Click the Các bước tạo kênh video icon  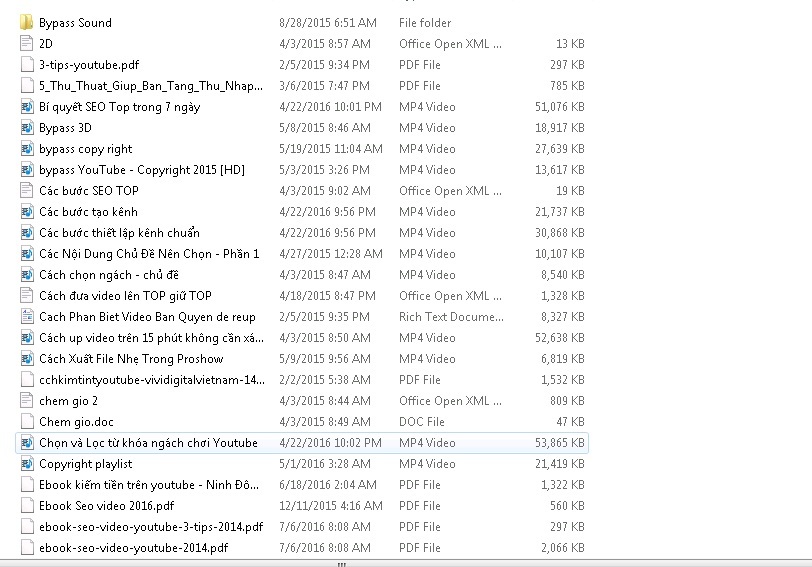click(x=26, y=211)
